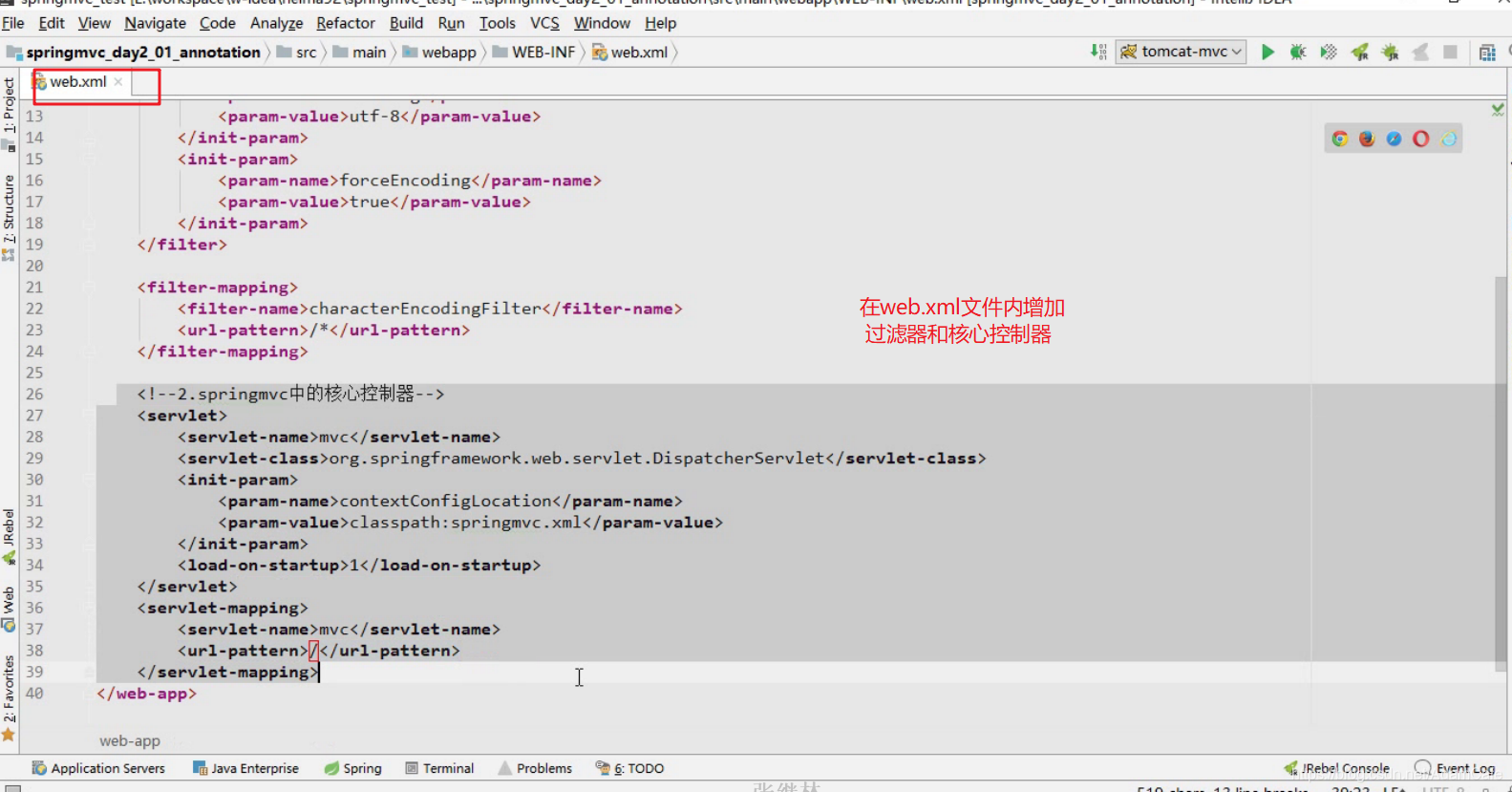Open the VCS menu

tap(544, 23)
